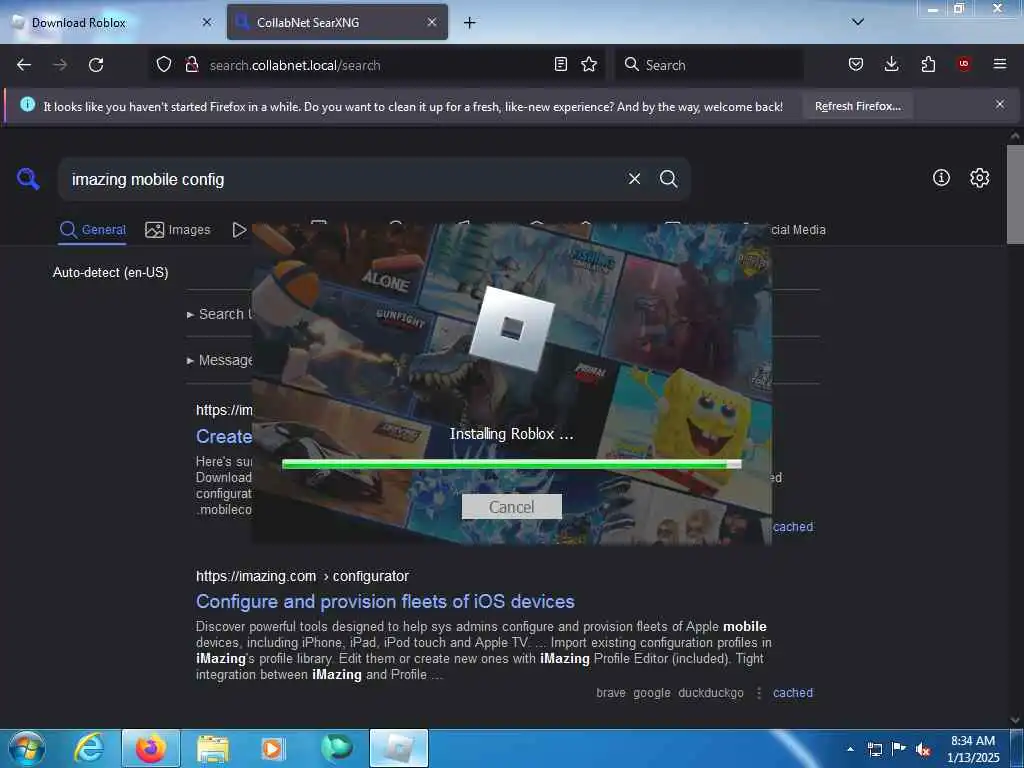Viewport: 1024px width, 768px height.
Task: Focus the Firefox toolbar Search box
Action: [x=709, y=65]
